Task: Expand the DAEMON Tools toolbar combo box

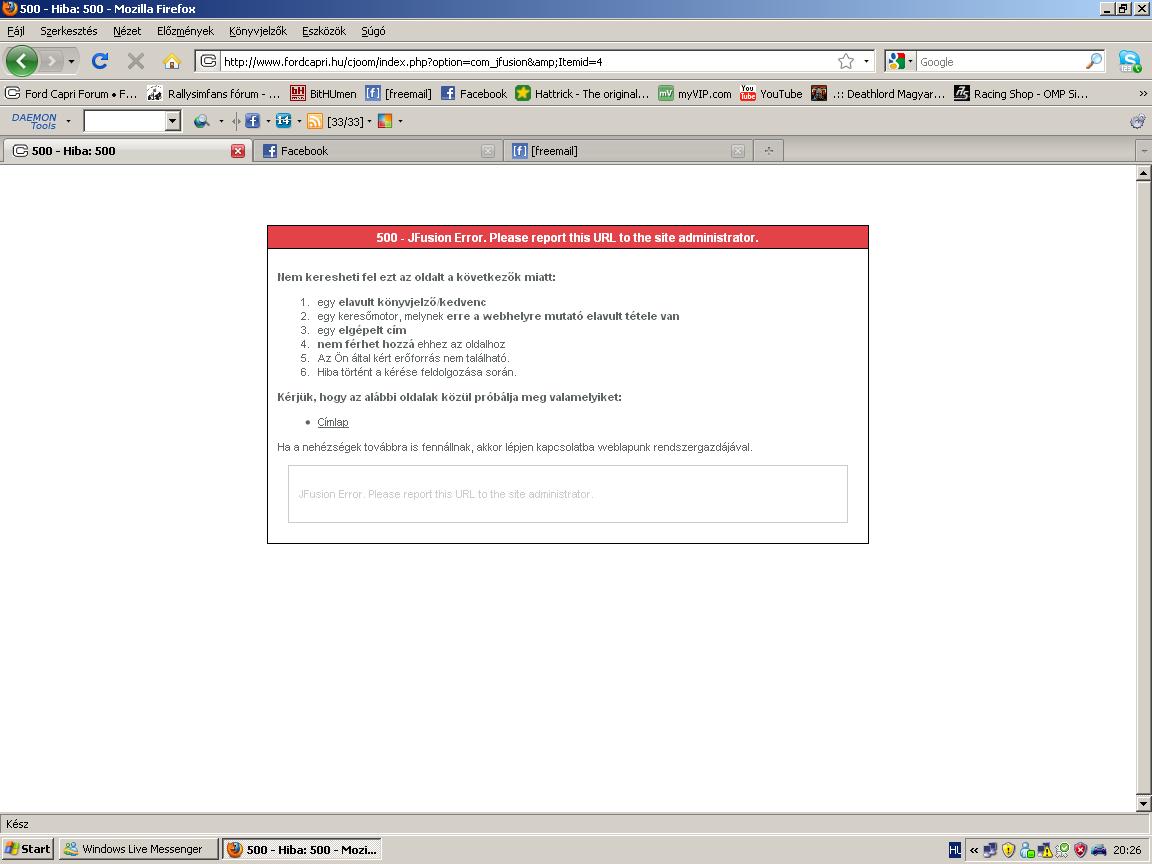Action: [x=172, y=121]
